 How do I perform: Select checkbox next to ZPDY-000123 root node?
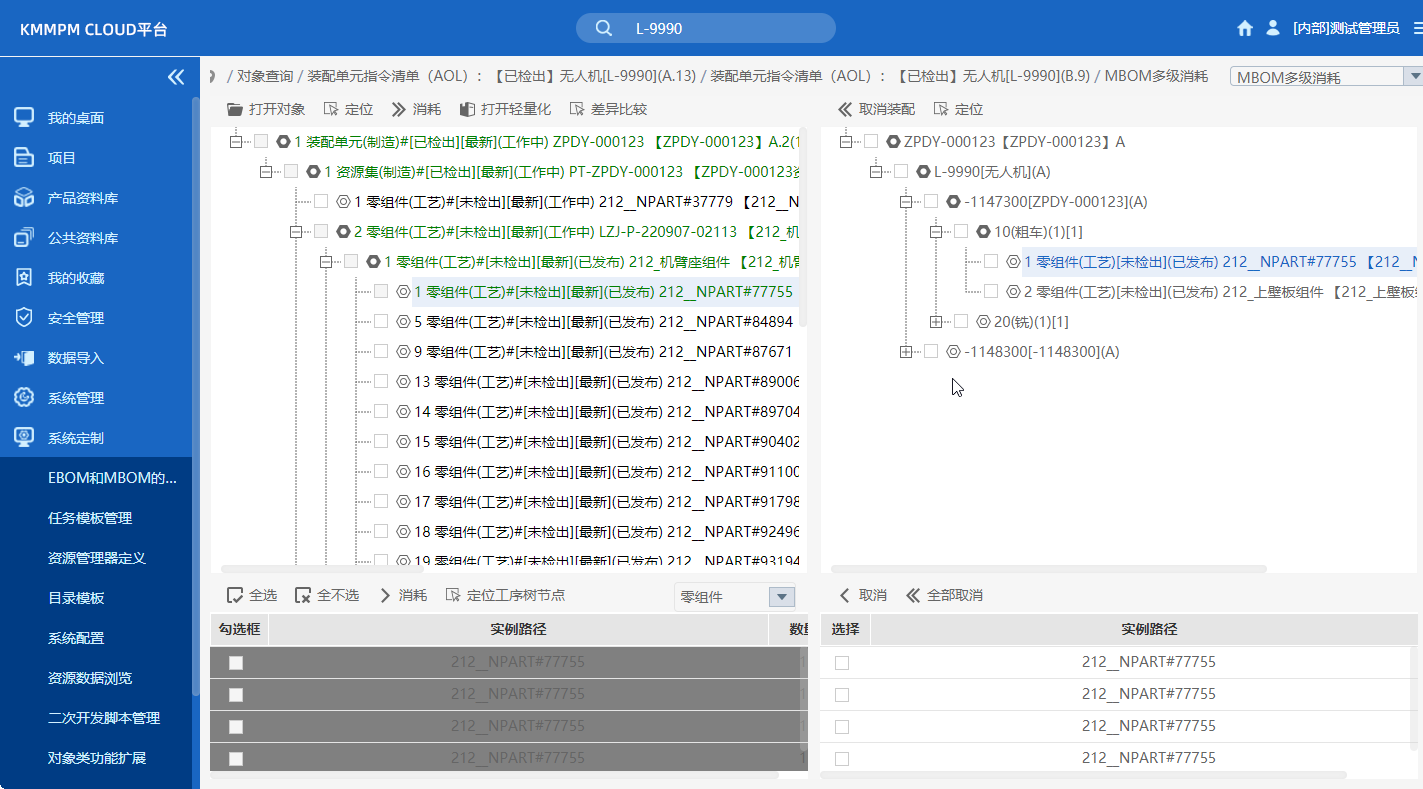coord(871,141)
